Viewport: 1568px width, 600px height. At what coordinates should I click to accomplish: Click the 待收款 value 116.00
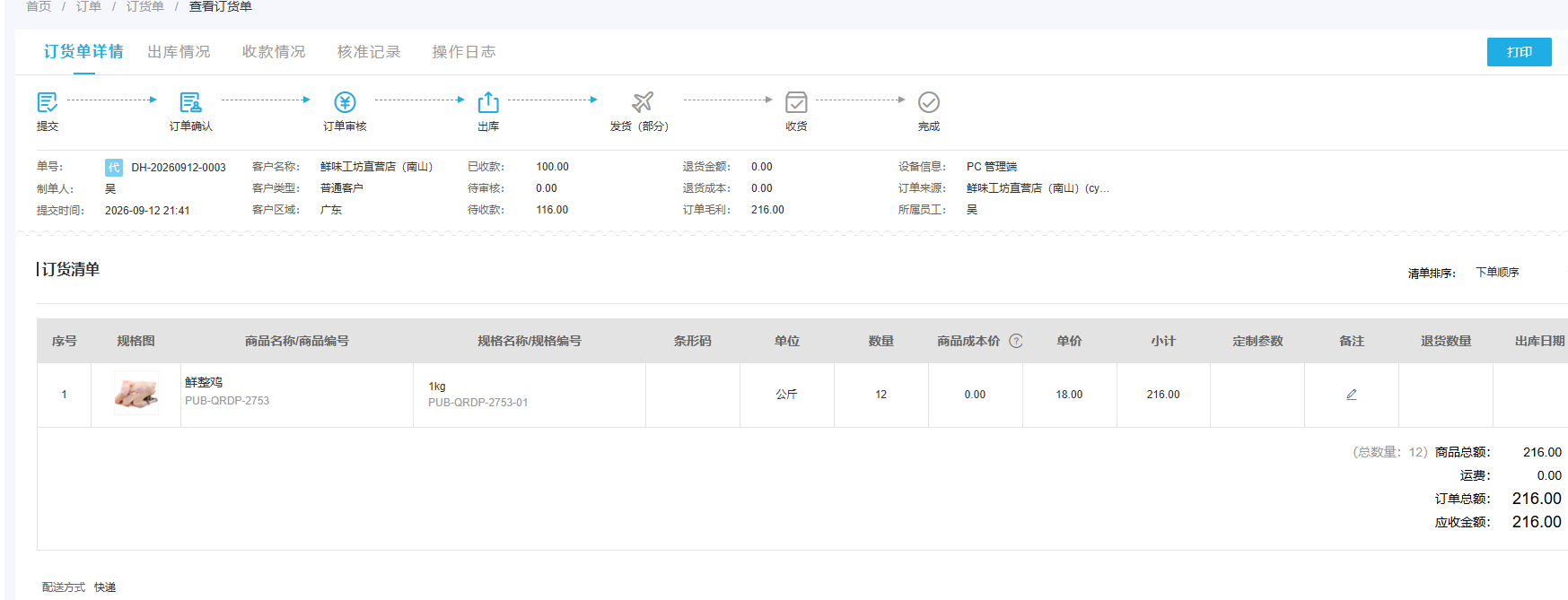coord(553,210)
